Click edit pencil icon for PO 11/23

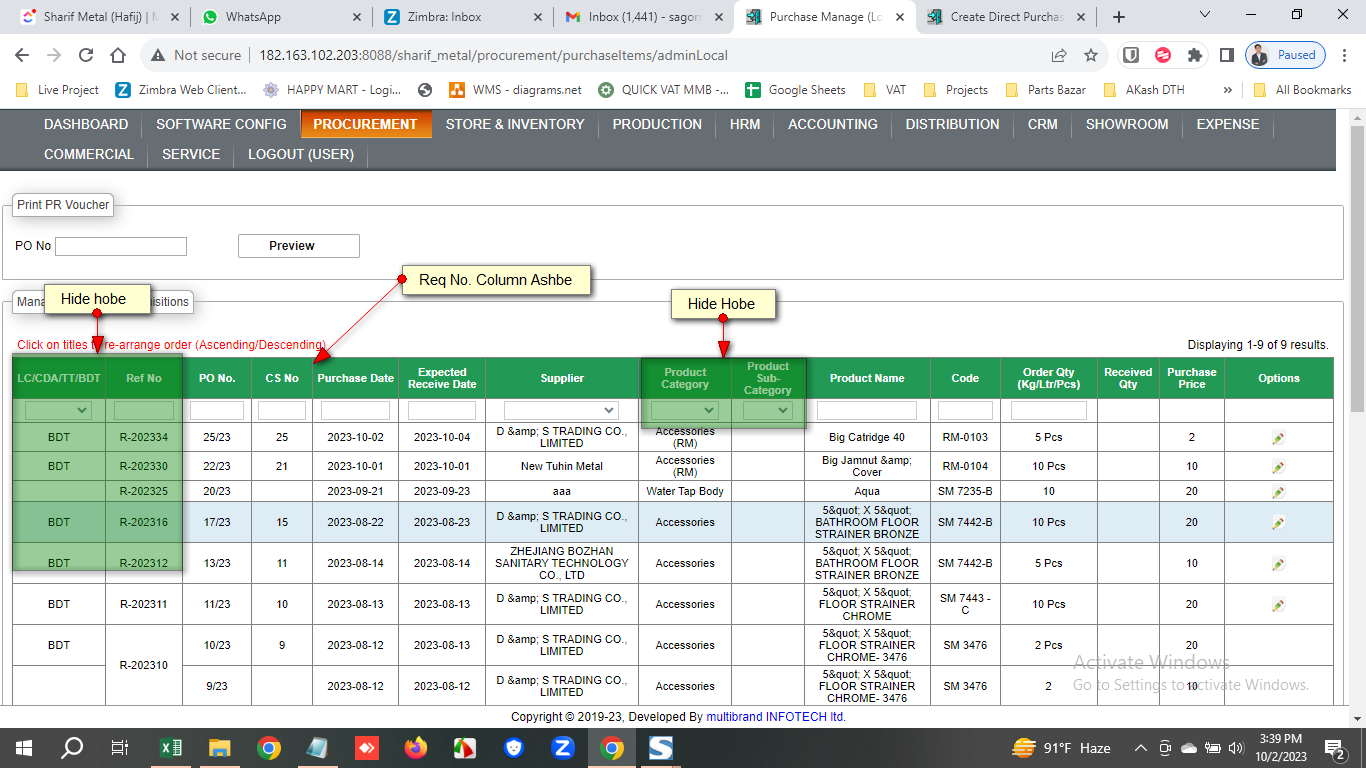click(x=1278, y=605)
